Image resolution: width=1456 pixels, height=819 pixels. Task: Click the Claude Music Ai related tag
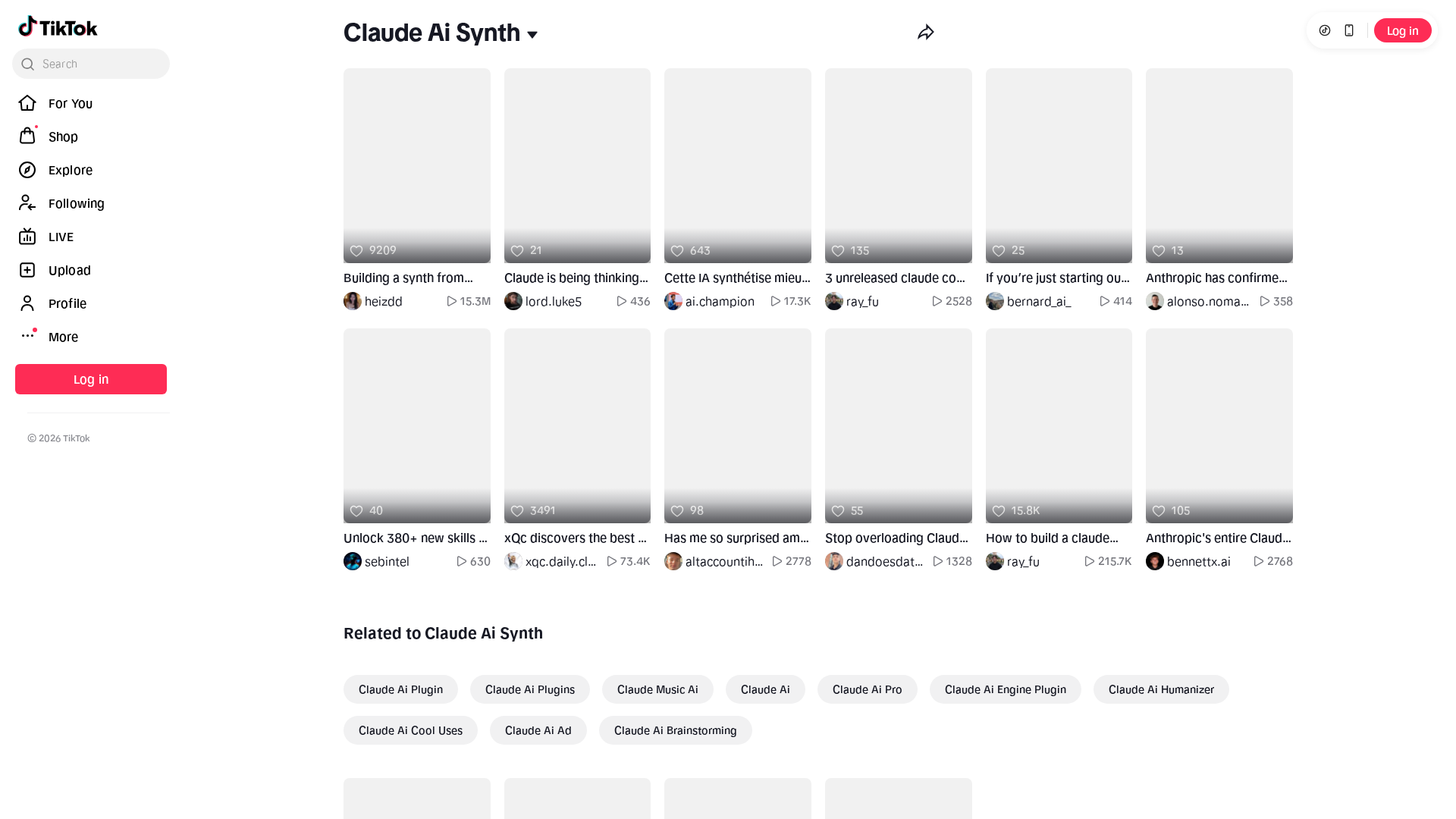[x=657, y=689]
